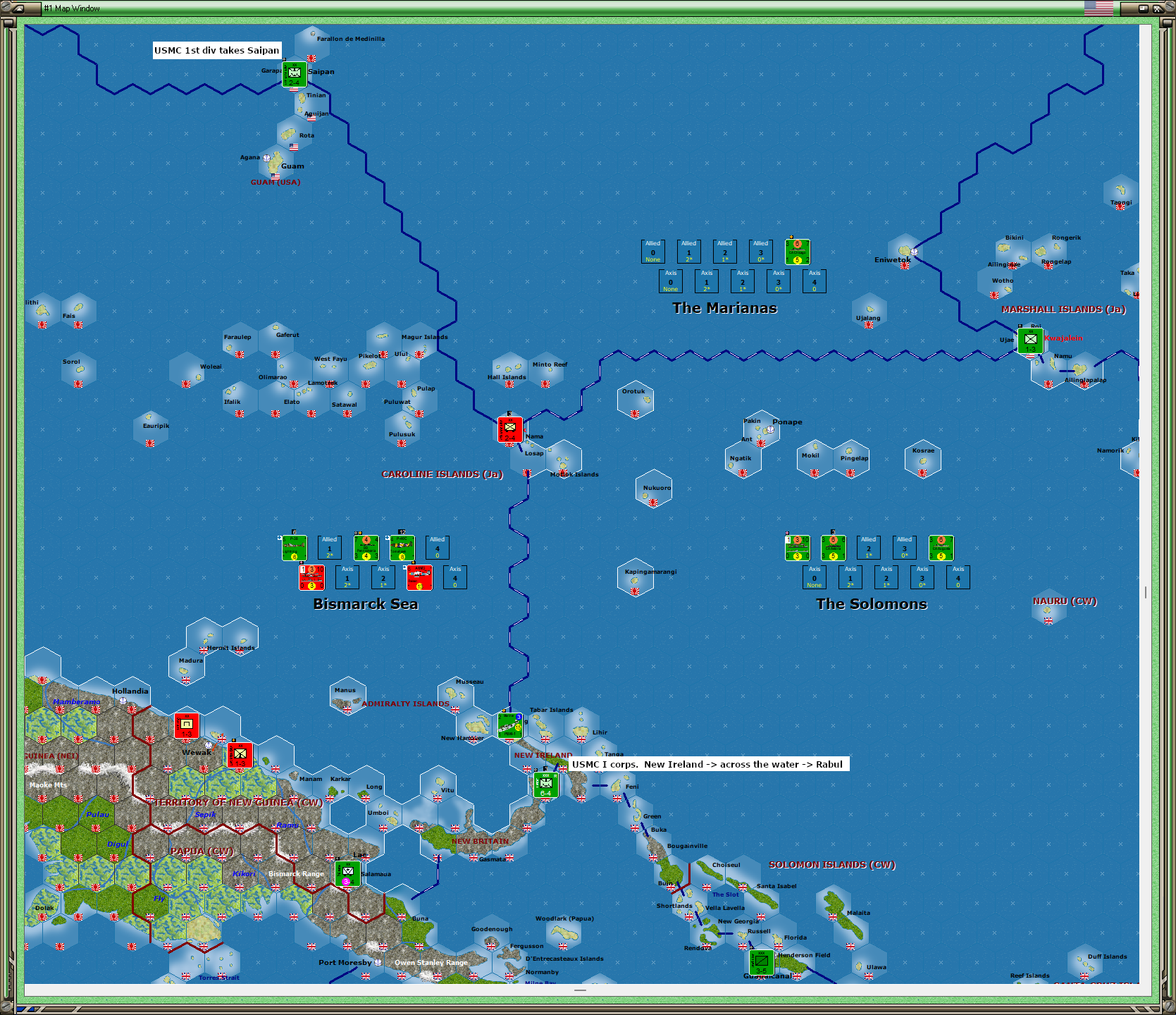The image size is (1176, 1015).
Task: Select the CA Augusta counter in The Solomons
Action: point(941,548)
